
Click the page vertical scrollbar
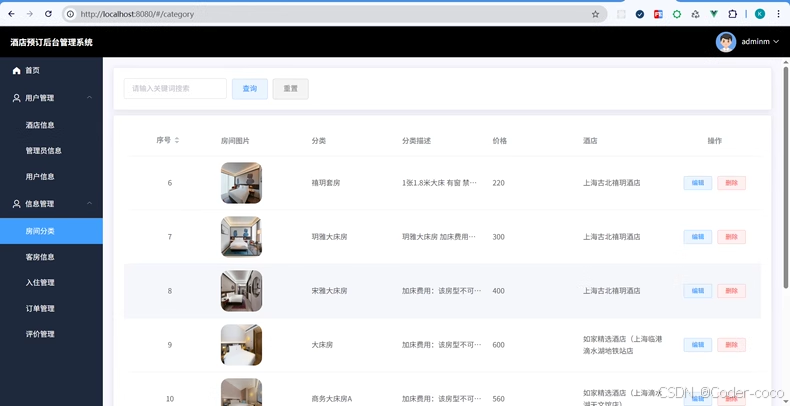(x=785, y=177)
